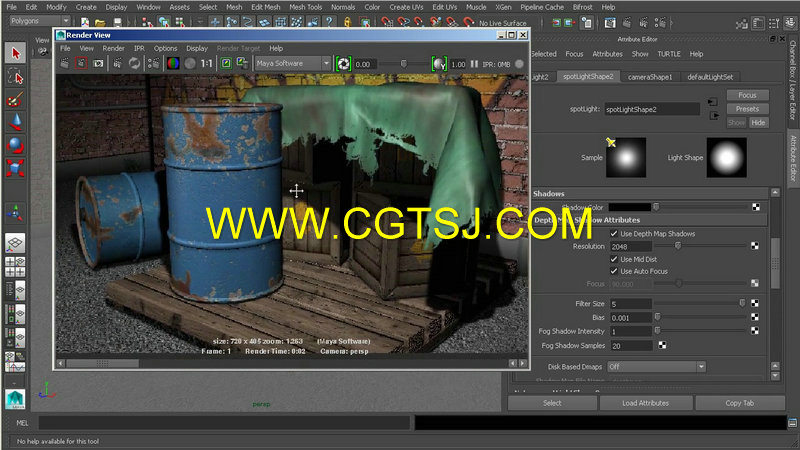The height and width of the screenshot is (450, 800).
Task: Set real size with 1:1 icon
Action: [x=206, y=63]
